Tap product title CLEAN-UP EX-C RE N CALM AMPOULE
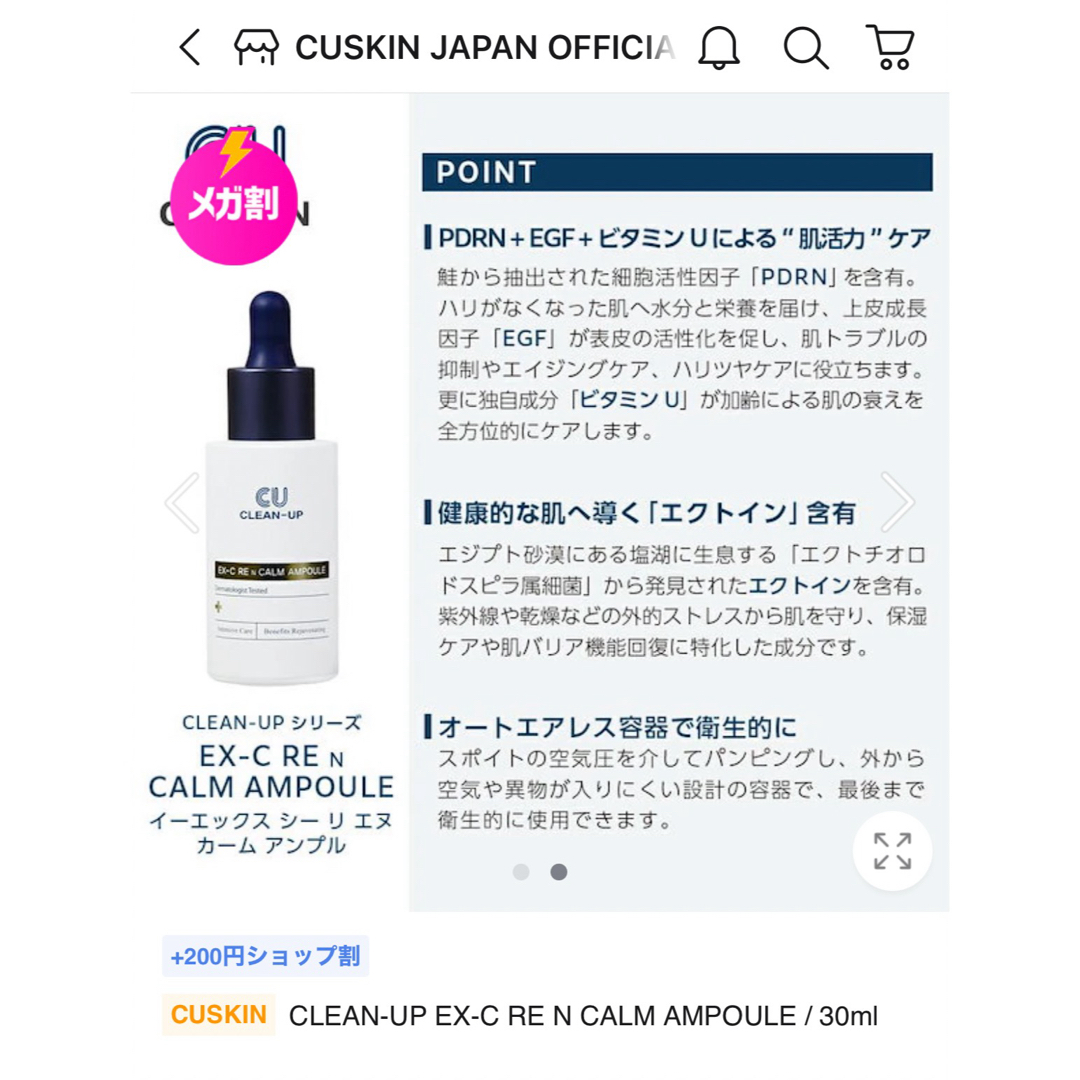The image size is (1080, 1080). pyautogui.click(x=583, y=1016)
